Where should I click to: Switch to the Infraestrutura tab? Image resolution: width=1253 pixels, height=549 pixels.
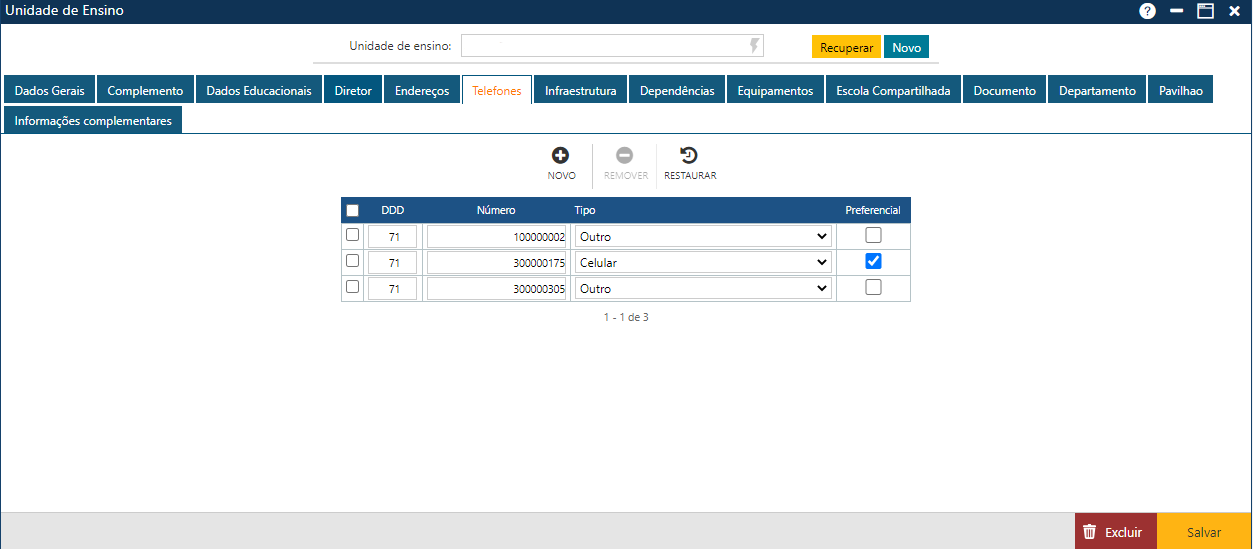[x=580, y=90]
